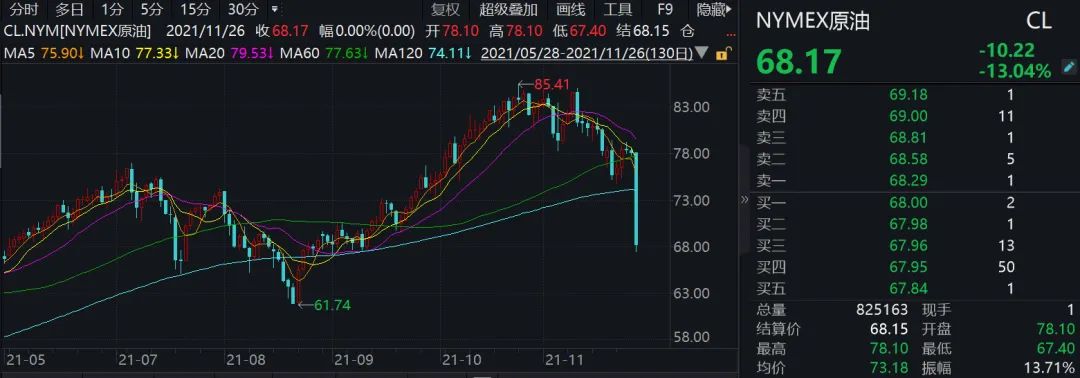Click the 复权 button
This screenshot has height=378, width=1080.
pyautogui.click(x=444, y=10)
